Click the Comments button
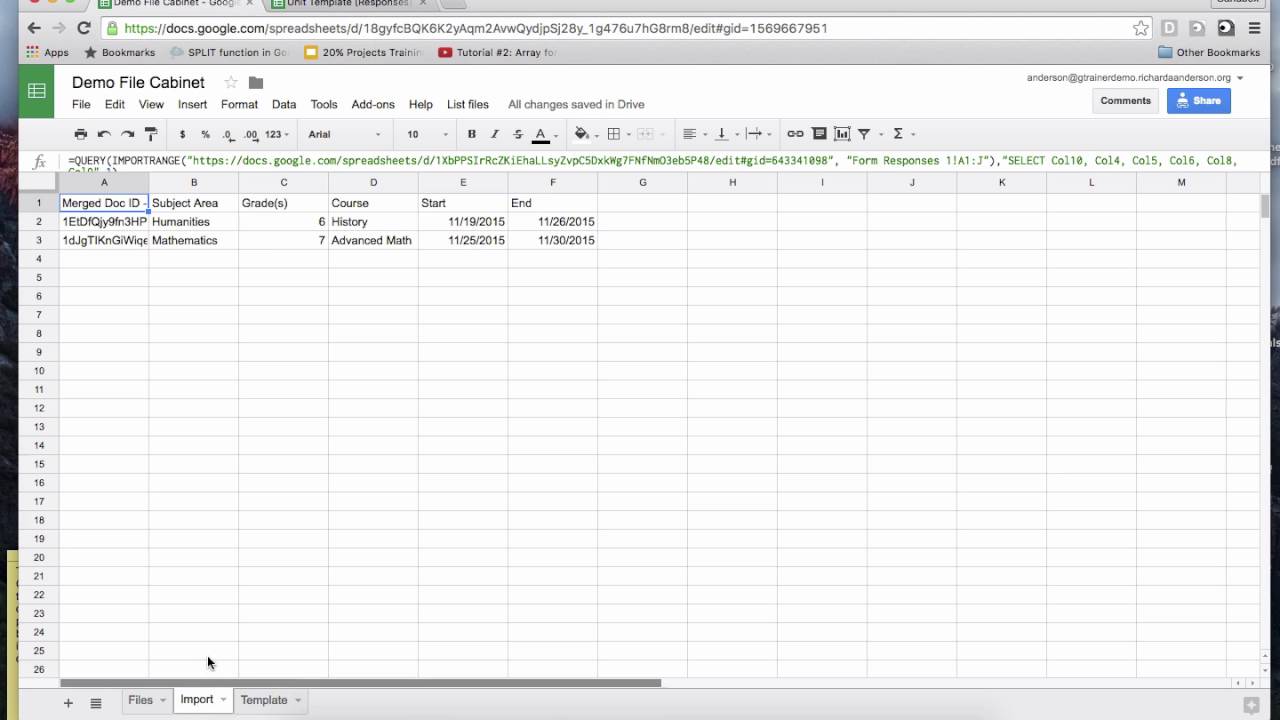The image size is (1280, 720). pyautogui.click(x=1126, y=100)
